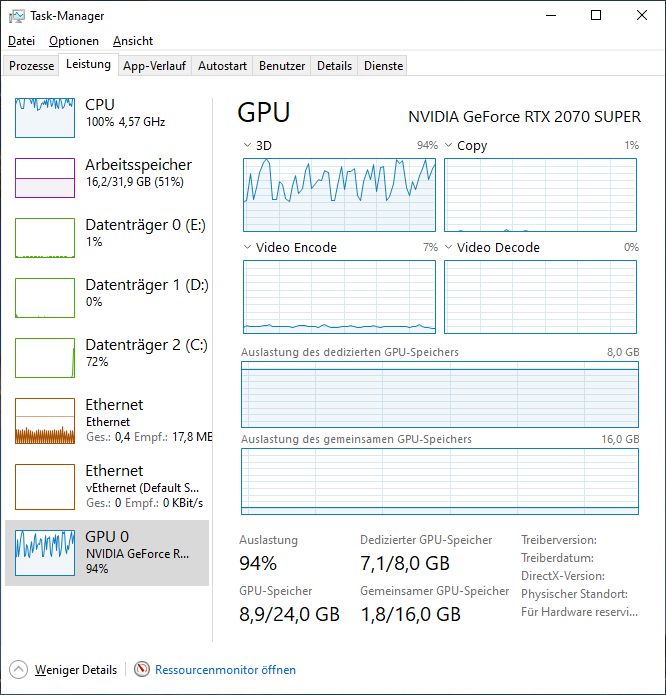
Task: Switch to the Leistung tab
Action: coord(88,64)
